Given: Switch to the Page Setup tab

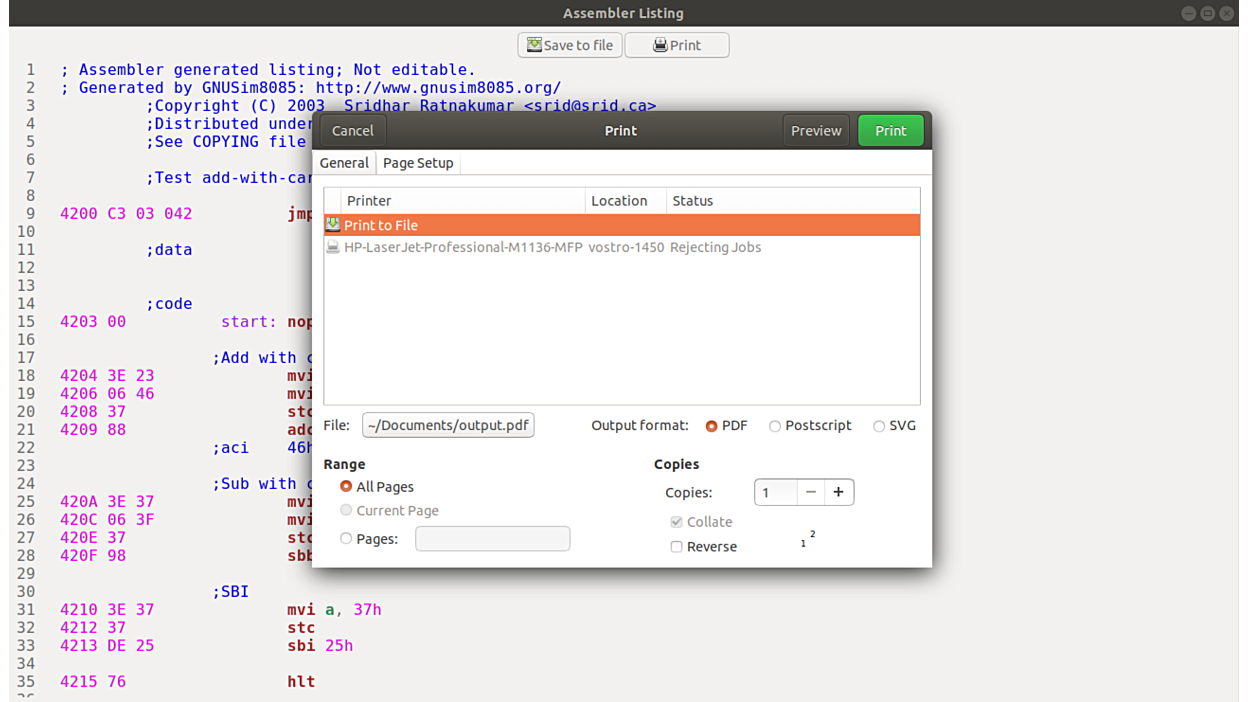Looking at the screenshot, I should pos(418,163).
